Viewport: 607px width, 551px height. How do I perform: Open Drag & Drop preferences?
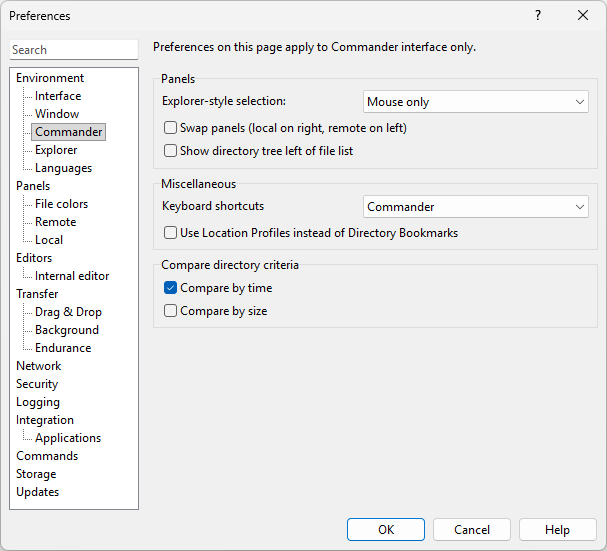click(68, 312)
